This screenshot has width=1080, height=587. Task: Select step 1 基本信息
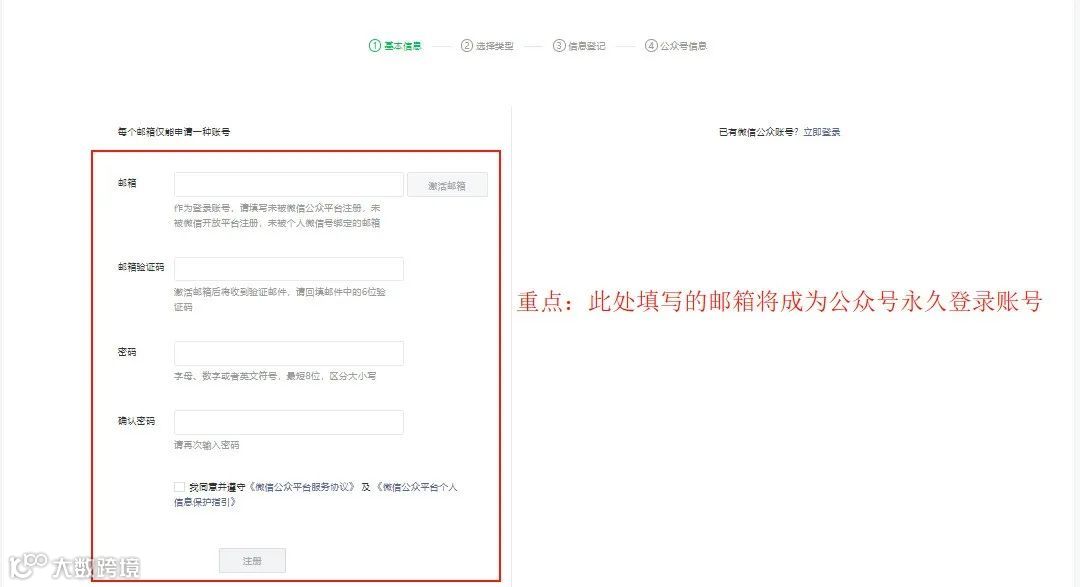coord(395,45)
